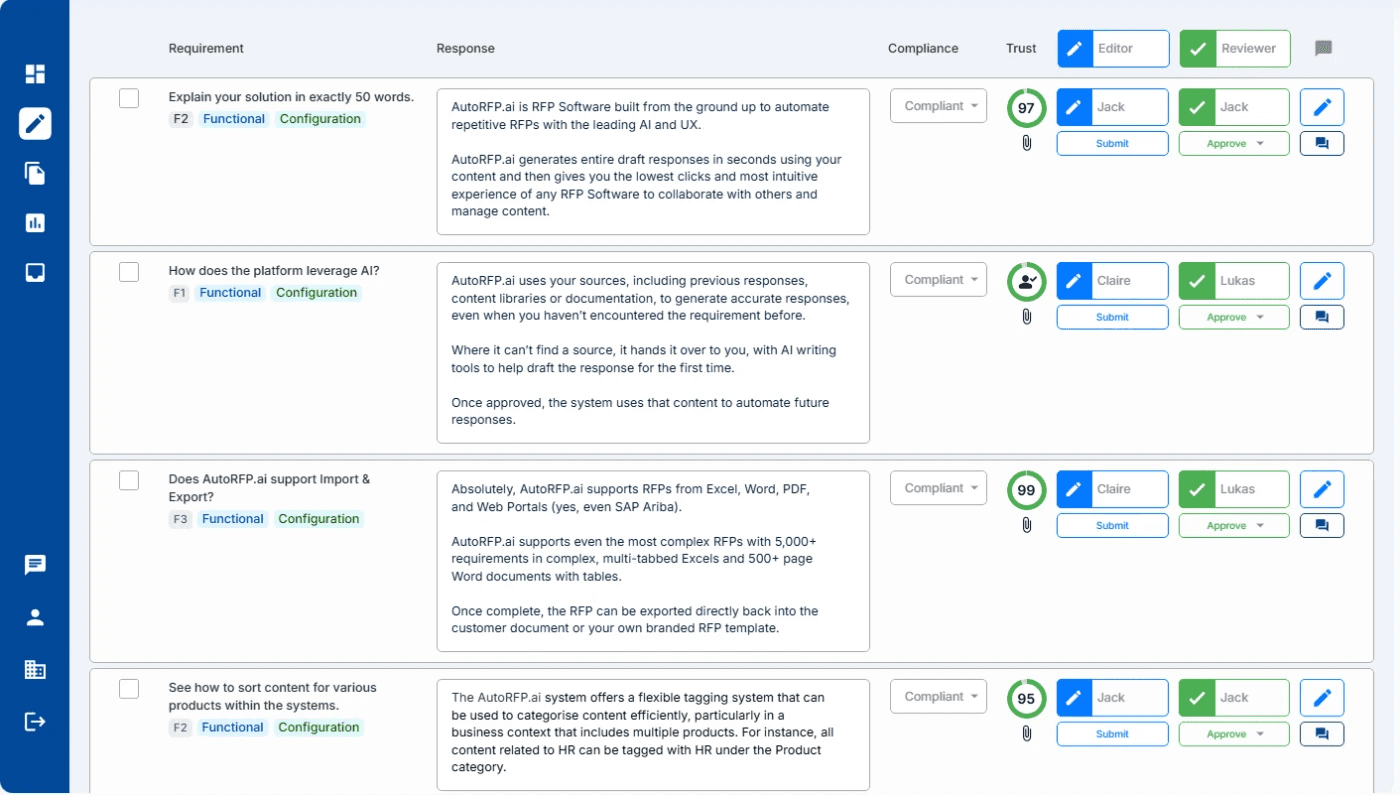
Task: Click the paperclip attachment on the first row
Action: click(x=1025, y=143)
